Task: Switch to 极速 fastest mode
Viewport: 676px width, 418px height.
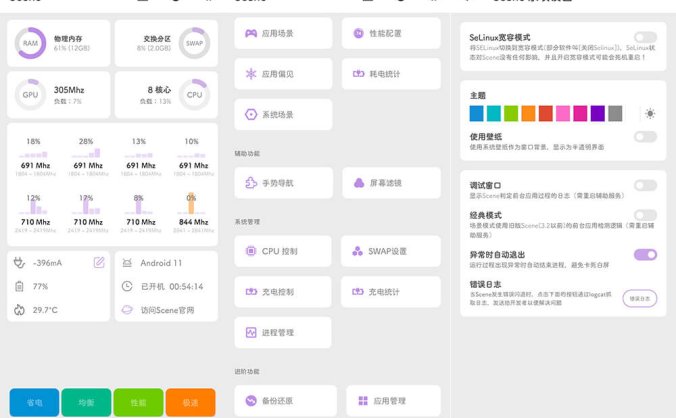Action: tap(191, 402)
